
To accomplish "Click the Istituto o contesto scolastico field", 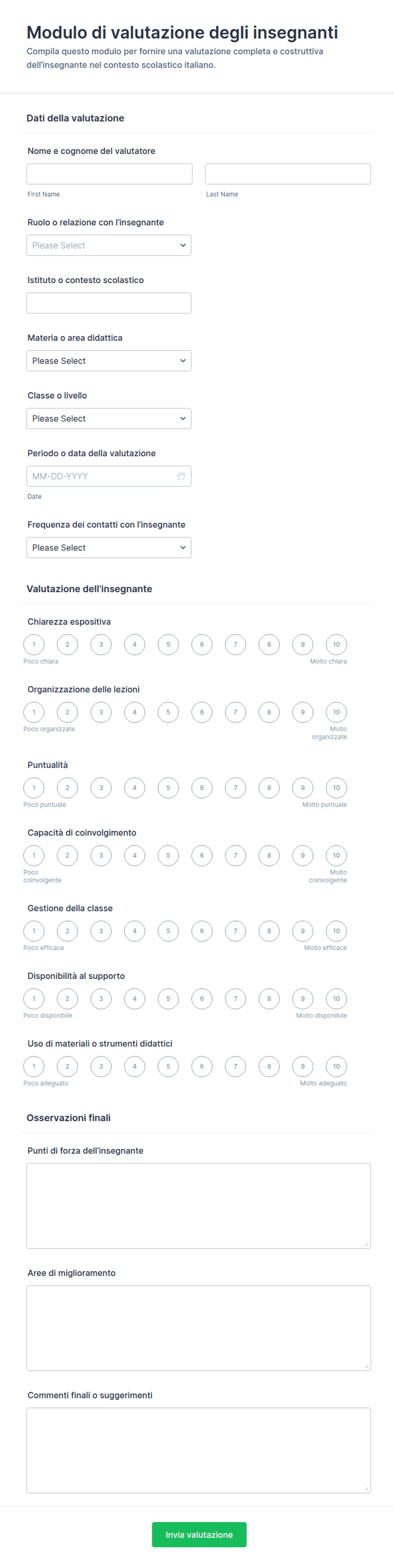I will point(109,303).
